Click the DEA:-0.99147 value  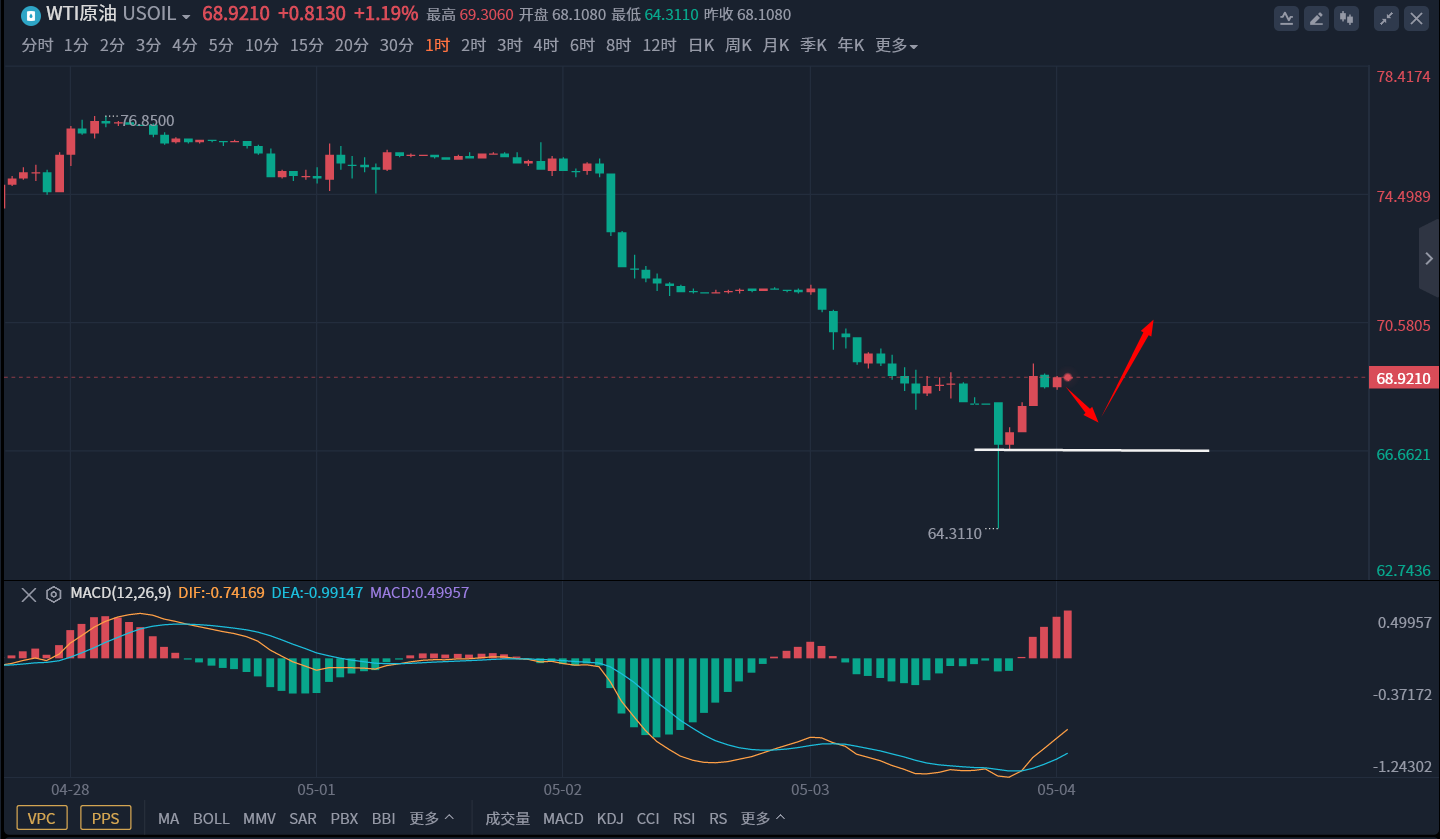pos(317,593)
